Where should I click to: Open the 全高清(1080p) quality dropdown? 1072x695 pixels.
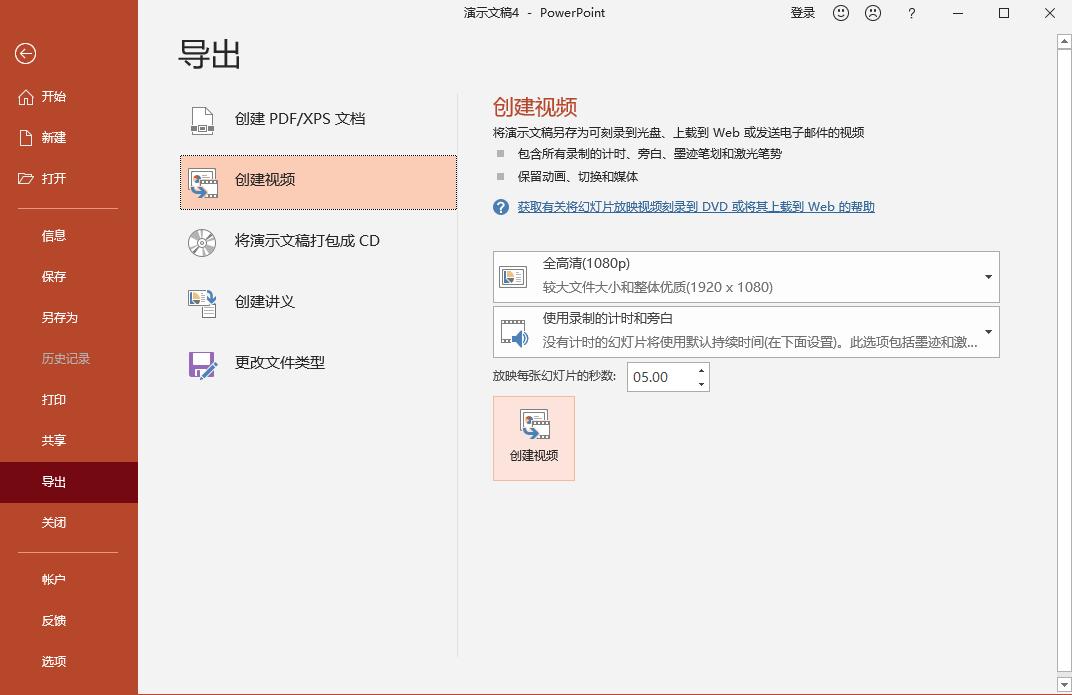coord(987,277)
